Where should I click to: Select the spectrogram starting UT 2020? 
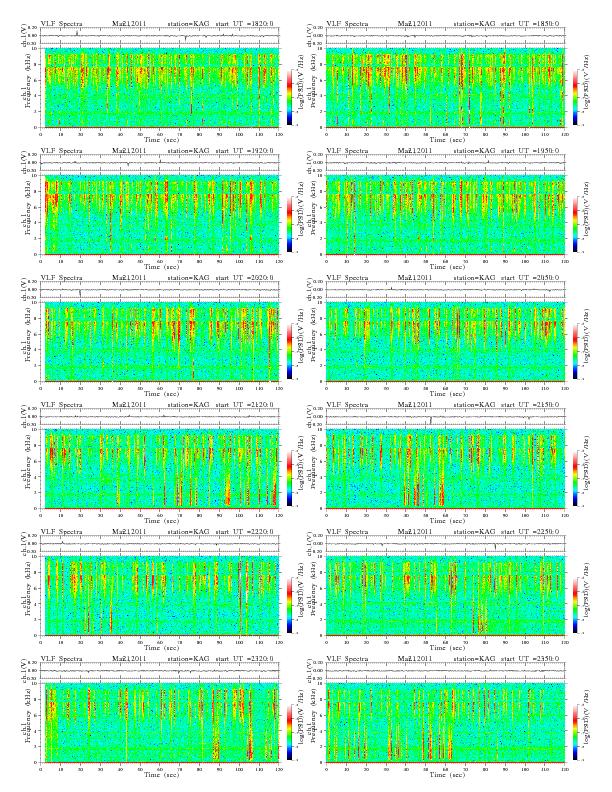[x=160, y=342]
